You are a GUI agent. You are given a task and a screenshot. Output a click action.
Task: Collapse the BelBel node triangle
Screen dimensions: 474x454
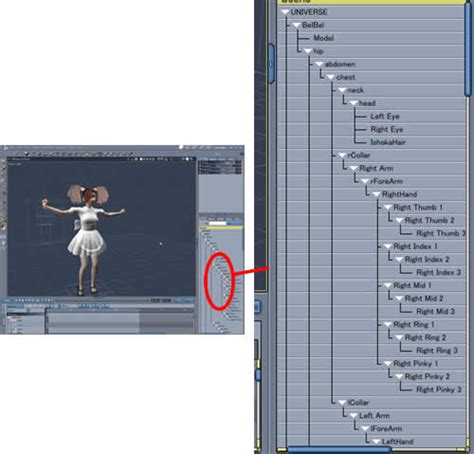click(x=296, y=25)
